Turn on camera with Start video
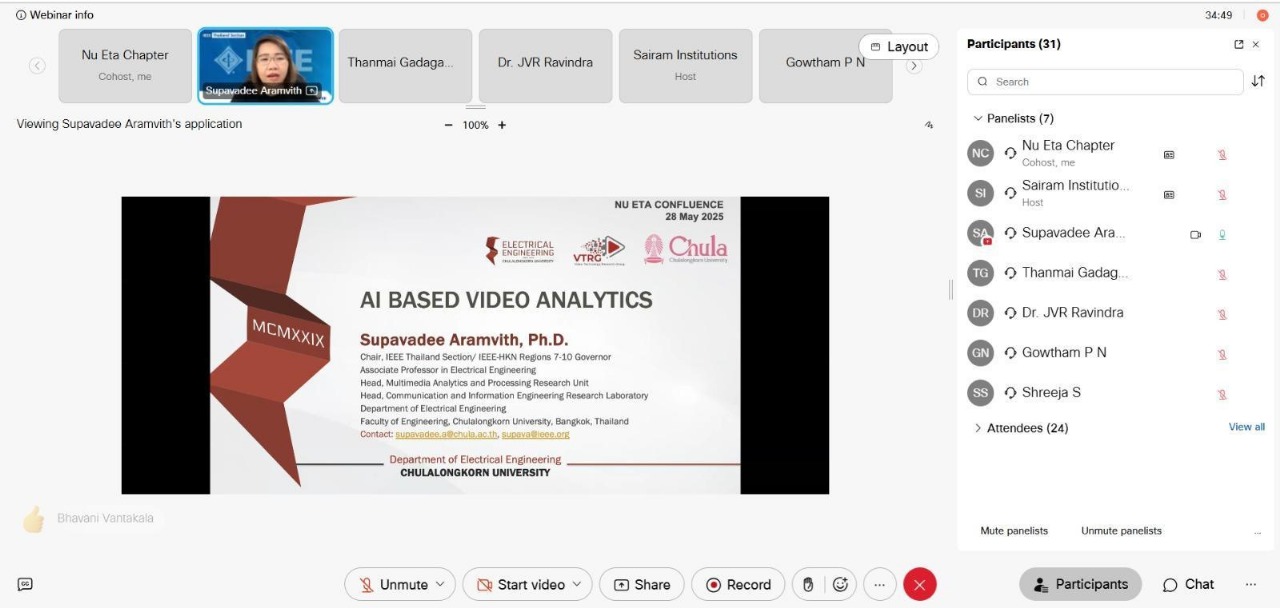Image resolution: width=1280 pixels, height=608 pixels. pyautogui.click(x=520, y=585)
